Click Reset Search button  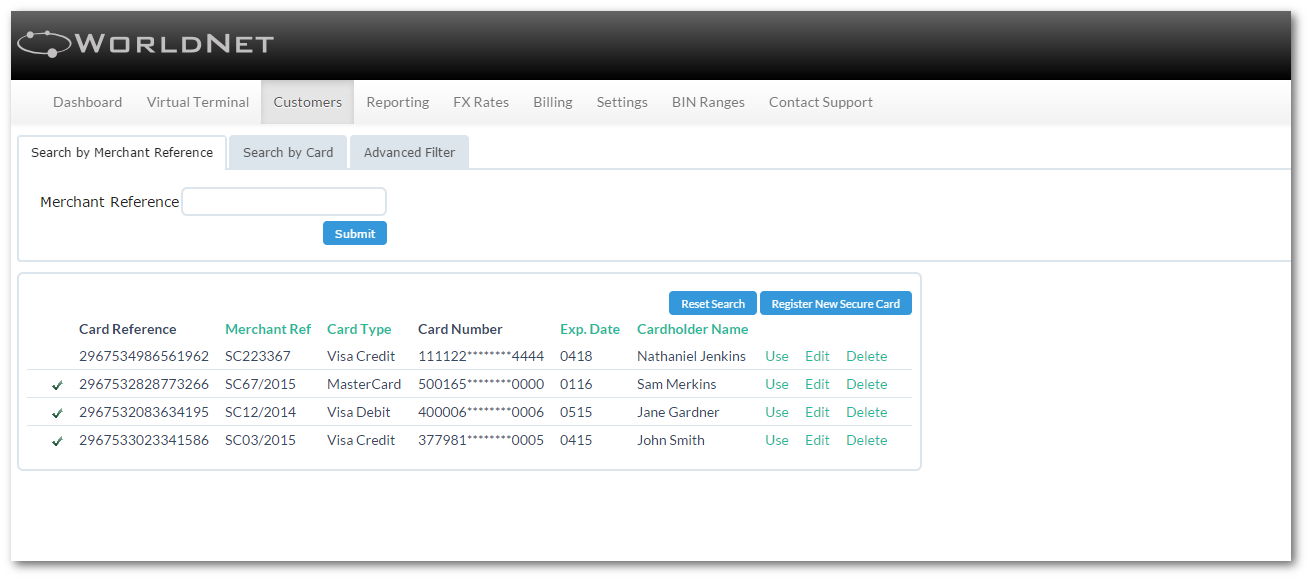tap(713, 303)
